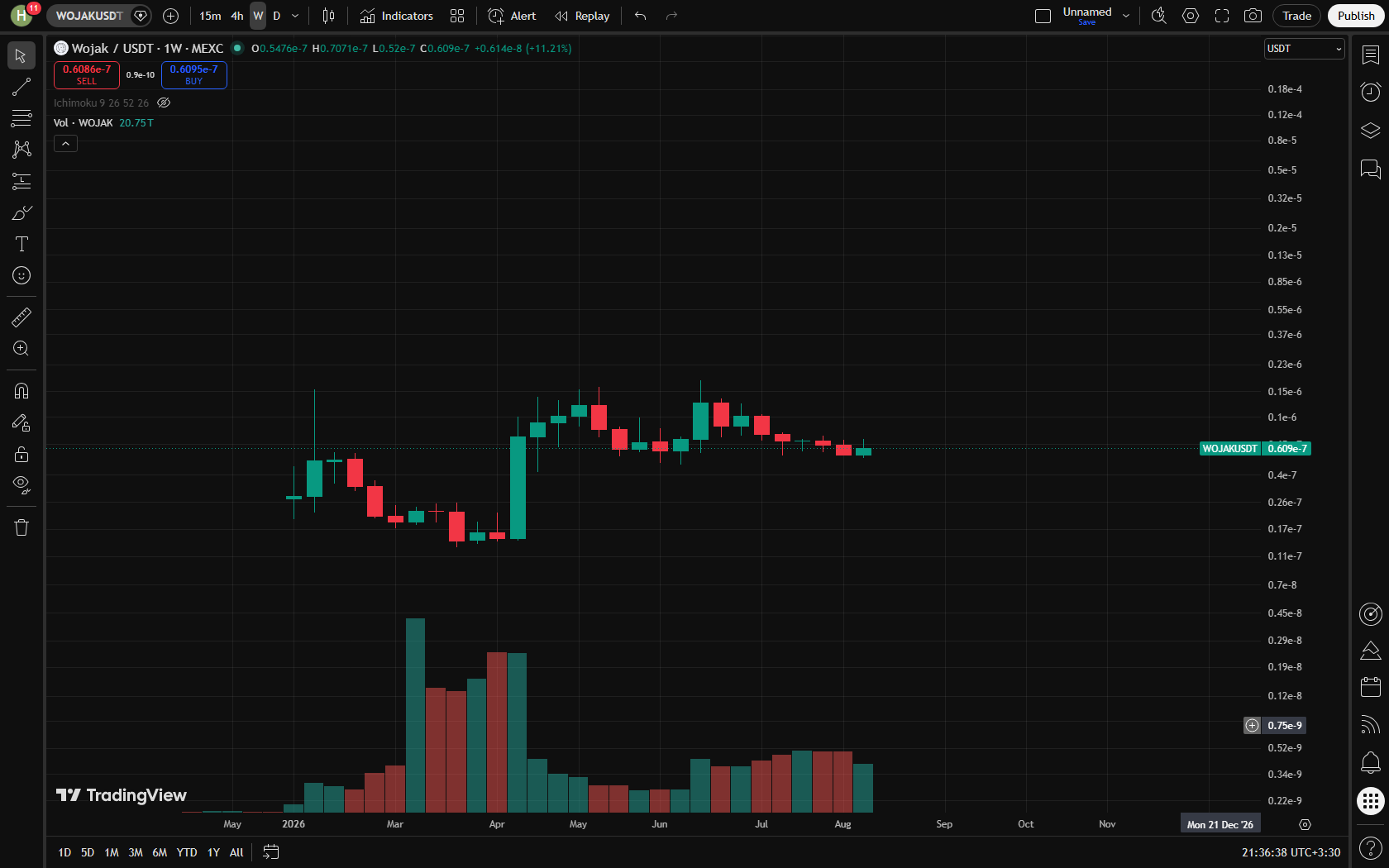Set date range to 1Y
1389x868 pixels.
[x=213, y=852]
